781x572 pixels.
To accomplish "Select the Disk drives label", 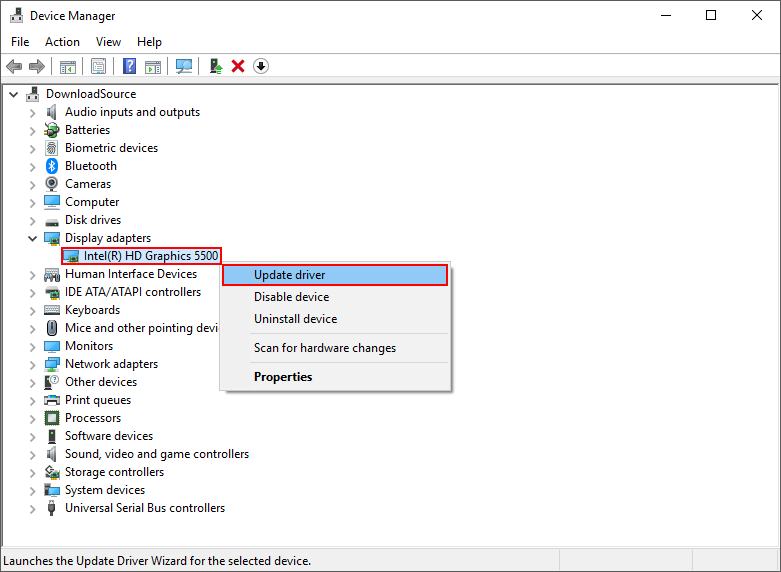I will coord(93,220).
